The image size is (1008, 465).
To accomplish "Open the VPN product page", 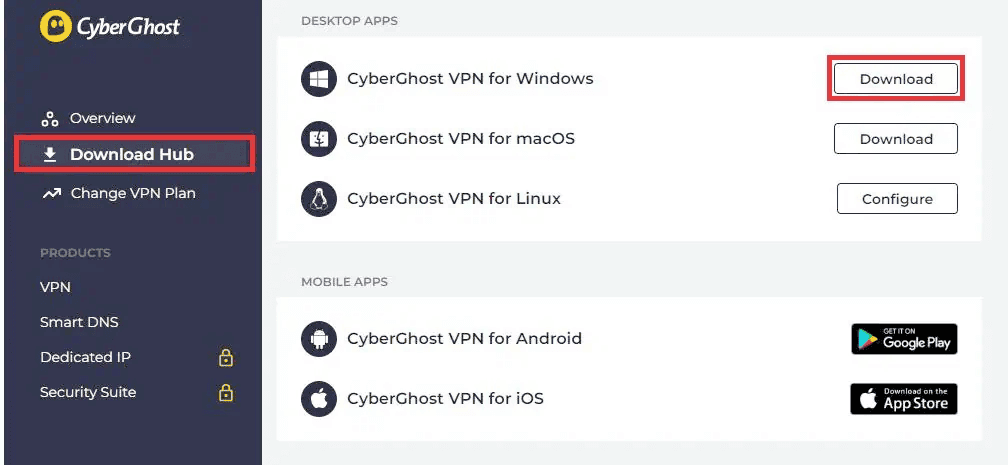I will click(x=55, y=287).
